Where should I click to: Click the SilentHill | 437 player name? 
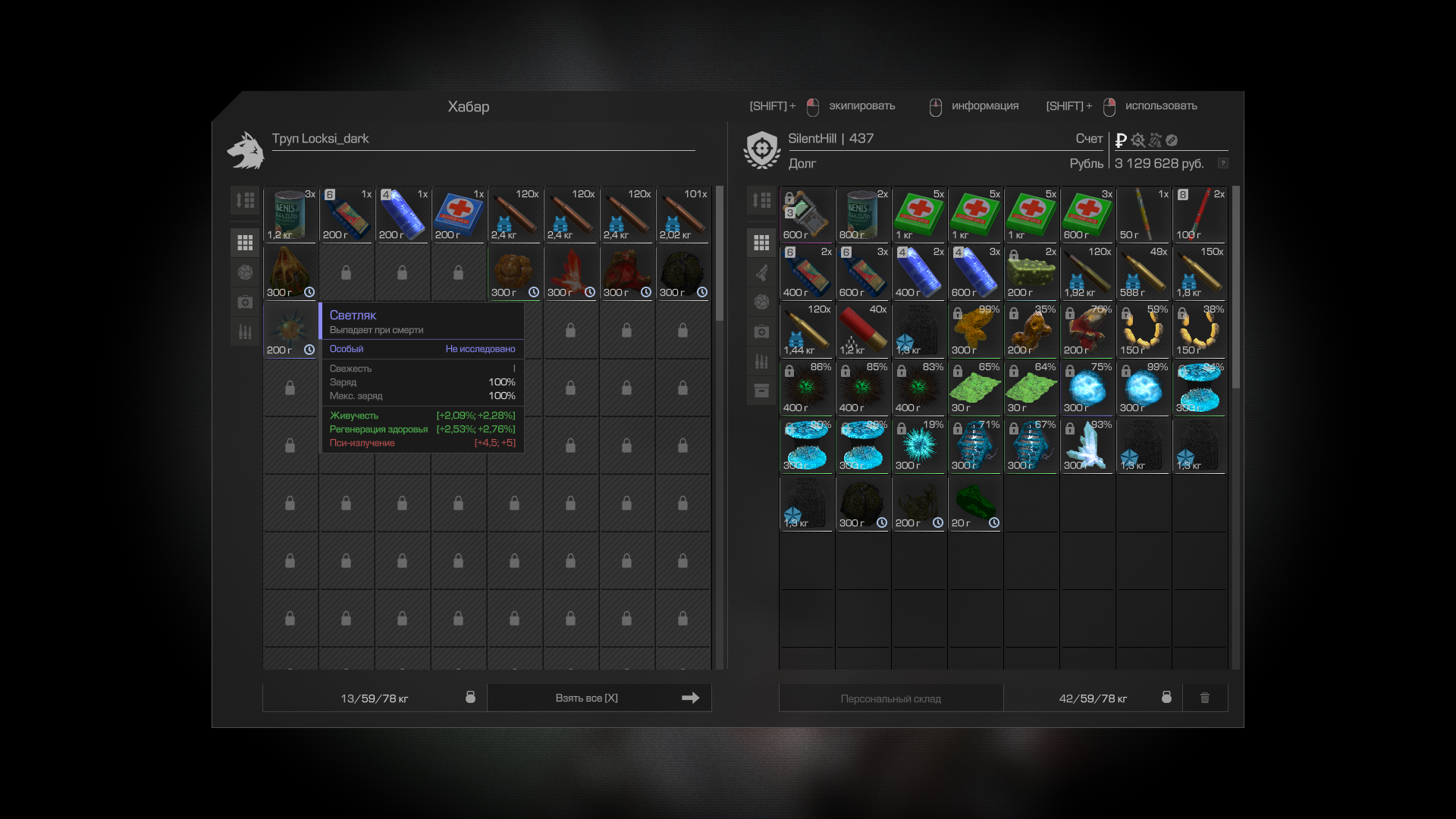pos(830,138)
